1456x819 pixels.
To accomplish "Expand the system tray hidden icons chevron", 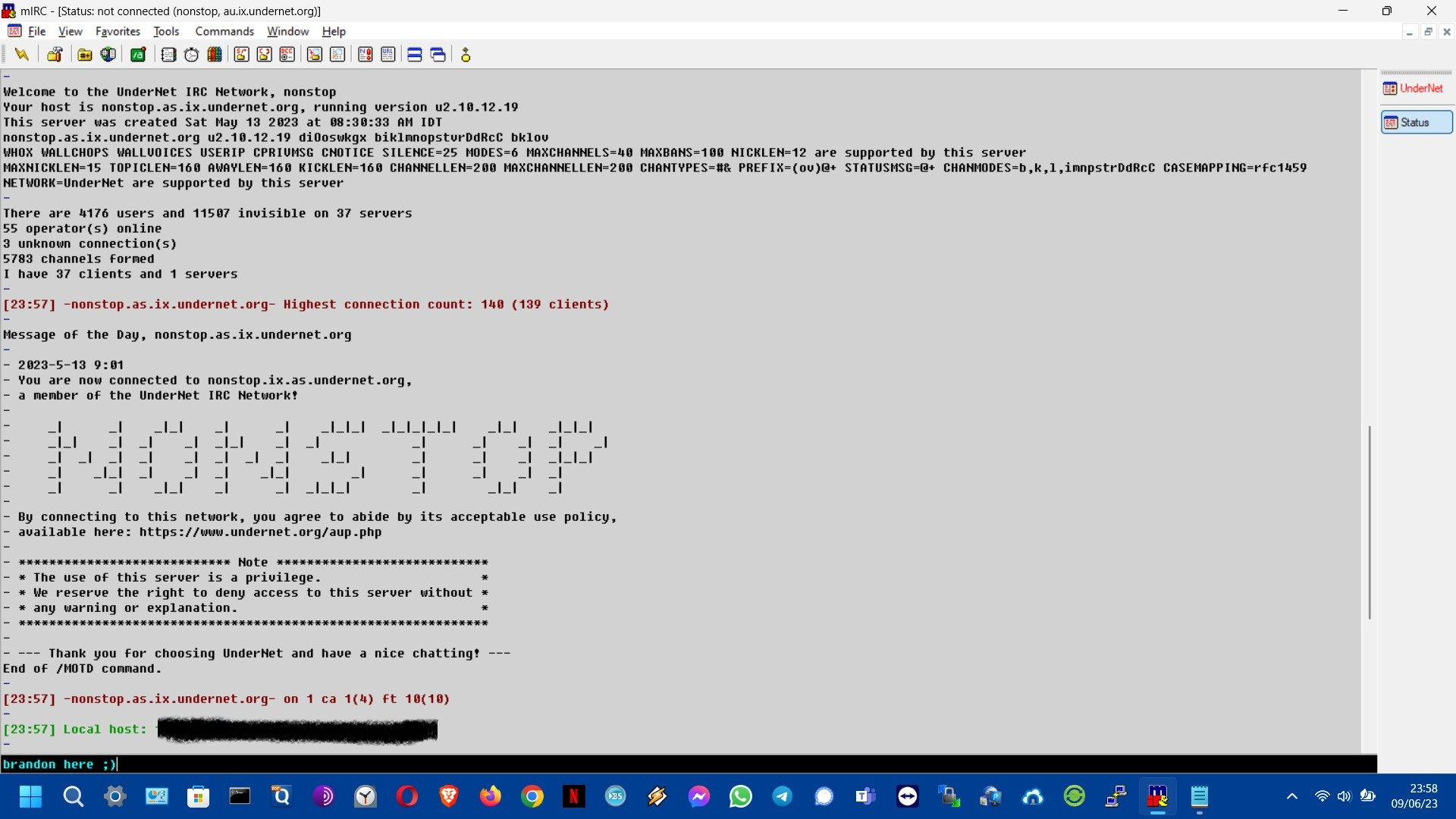I will (x=1292, y=796).
